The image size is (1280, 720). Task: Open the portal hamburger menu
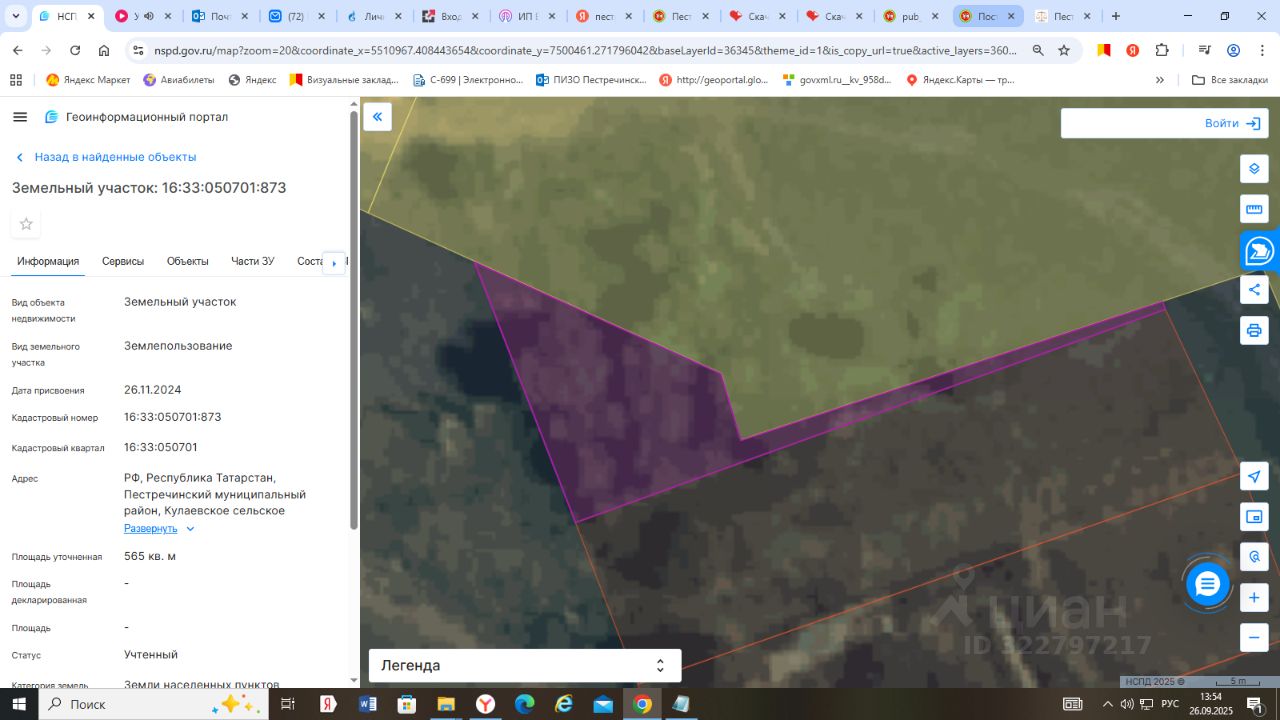point(20,117)
